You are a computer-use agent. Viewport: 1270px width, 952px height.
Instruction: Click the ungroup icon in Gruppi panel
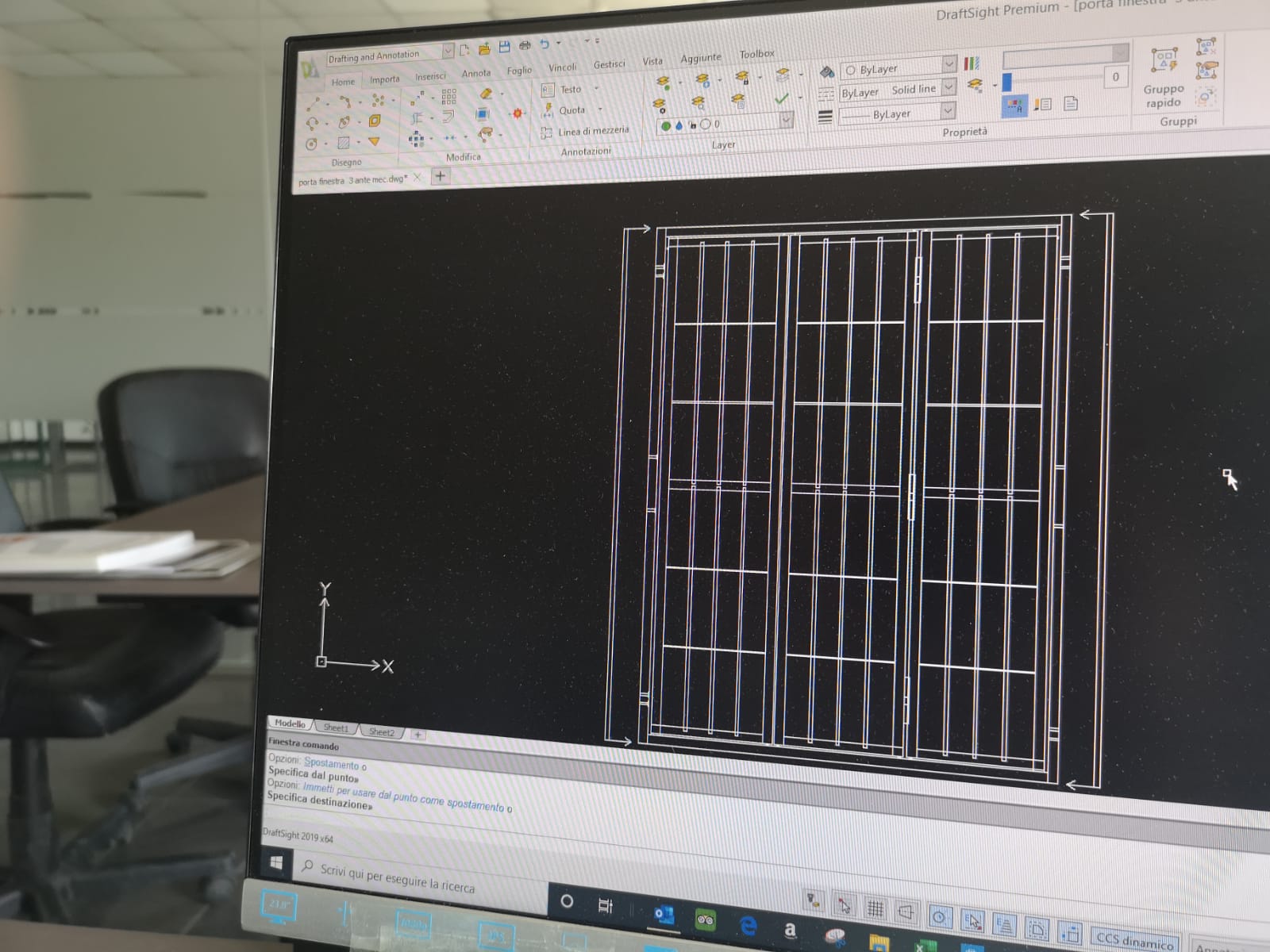click(1206, 46)
